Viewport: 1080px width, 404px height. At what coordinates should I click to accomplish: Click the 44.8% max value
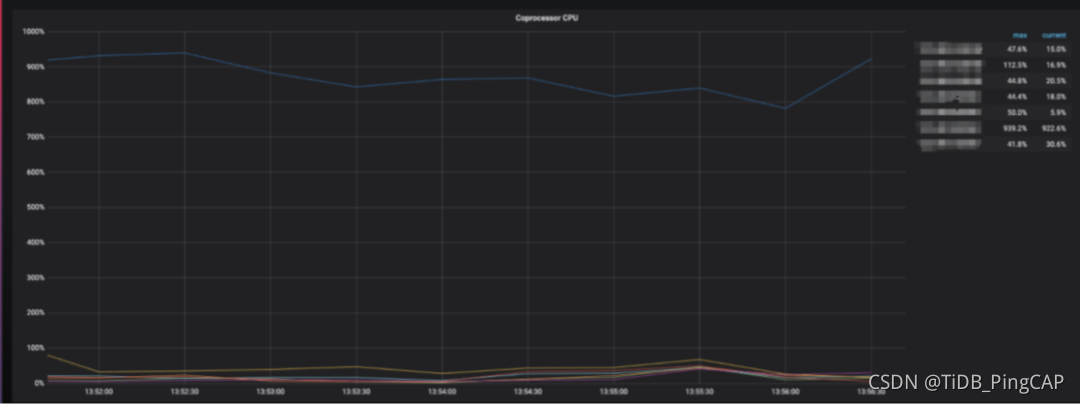point(1017,81)
